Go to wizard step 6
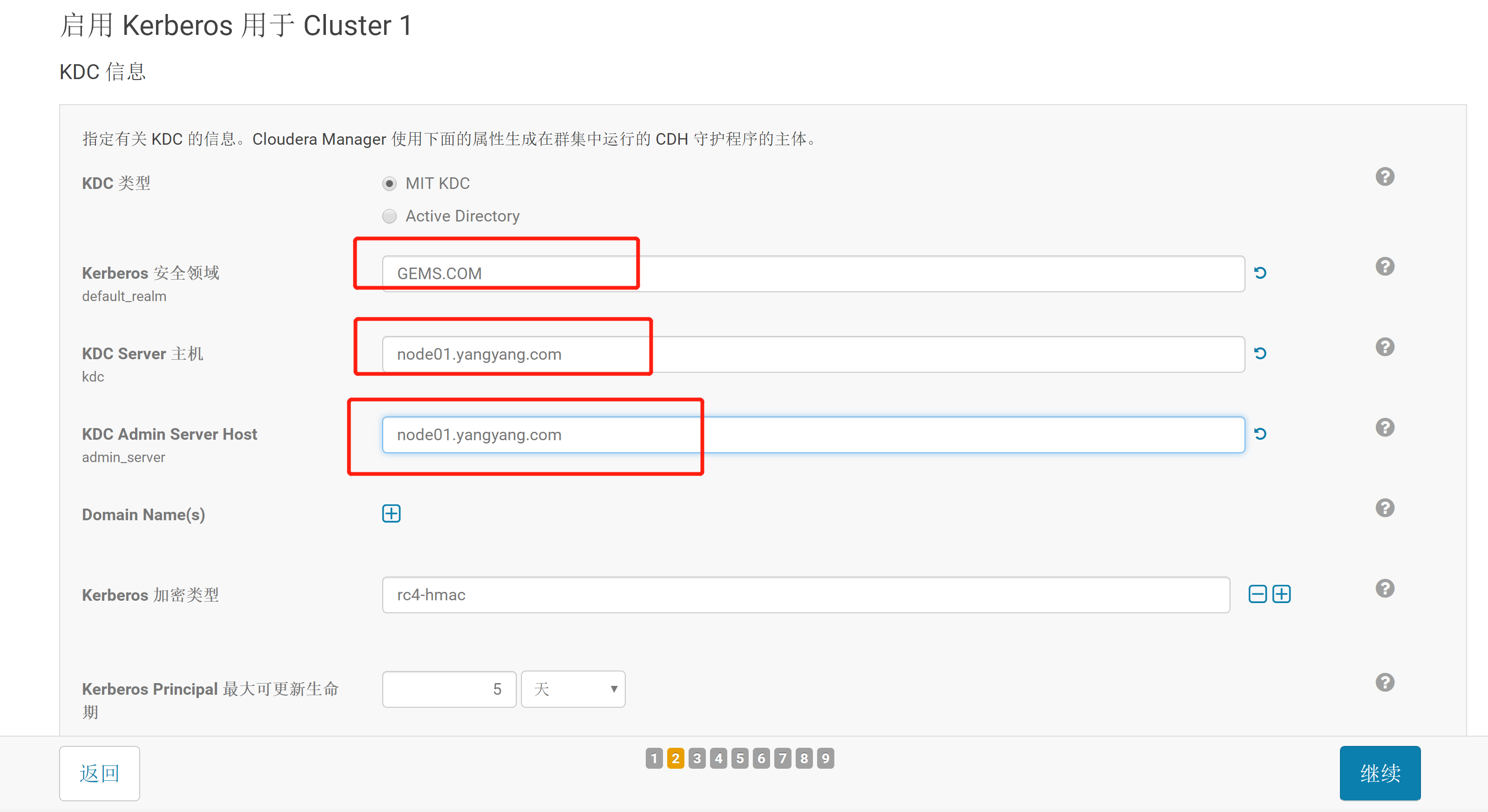The image size is (1488, 812). 761,758
